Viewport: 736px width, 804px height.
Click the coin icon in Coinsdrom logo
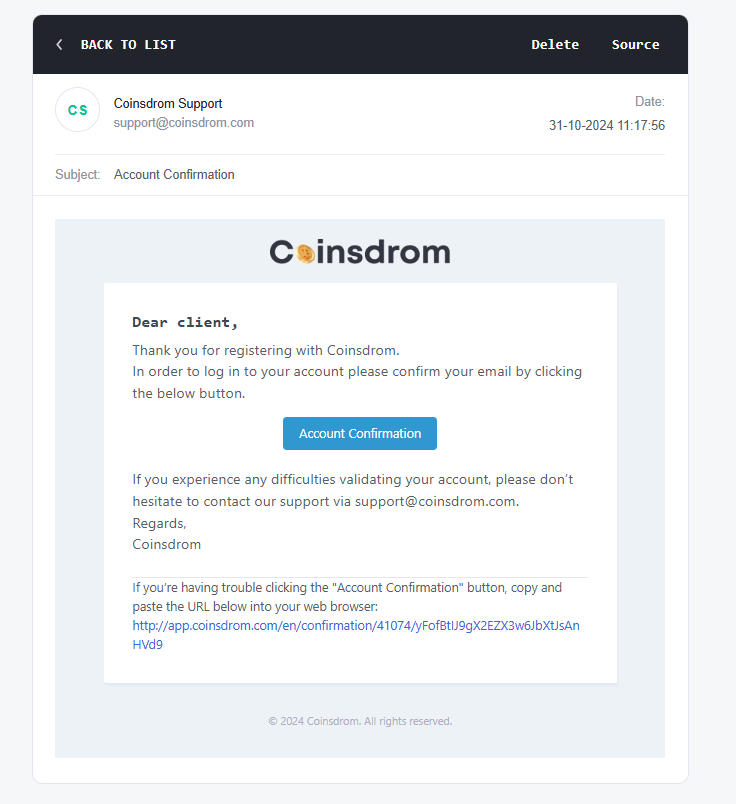click(306, 253)
